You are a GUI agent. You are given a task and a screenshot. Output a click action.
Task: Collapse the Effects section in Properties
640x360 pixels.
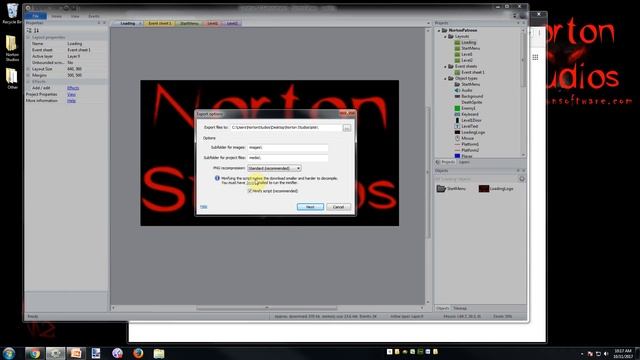29,82
